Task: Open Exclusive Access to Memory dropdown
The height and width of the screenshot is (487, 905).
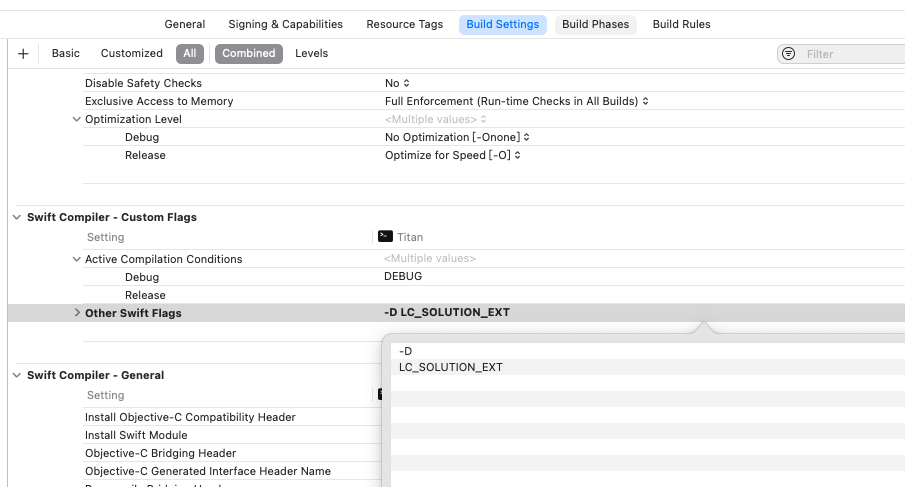Action: pos(517,101)
